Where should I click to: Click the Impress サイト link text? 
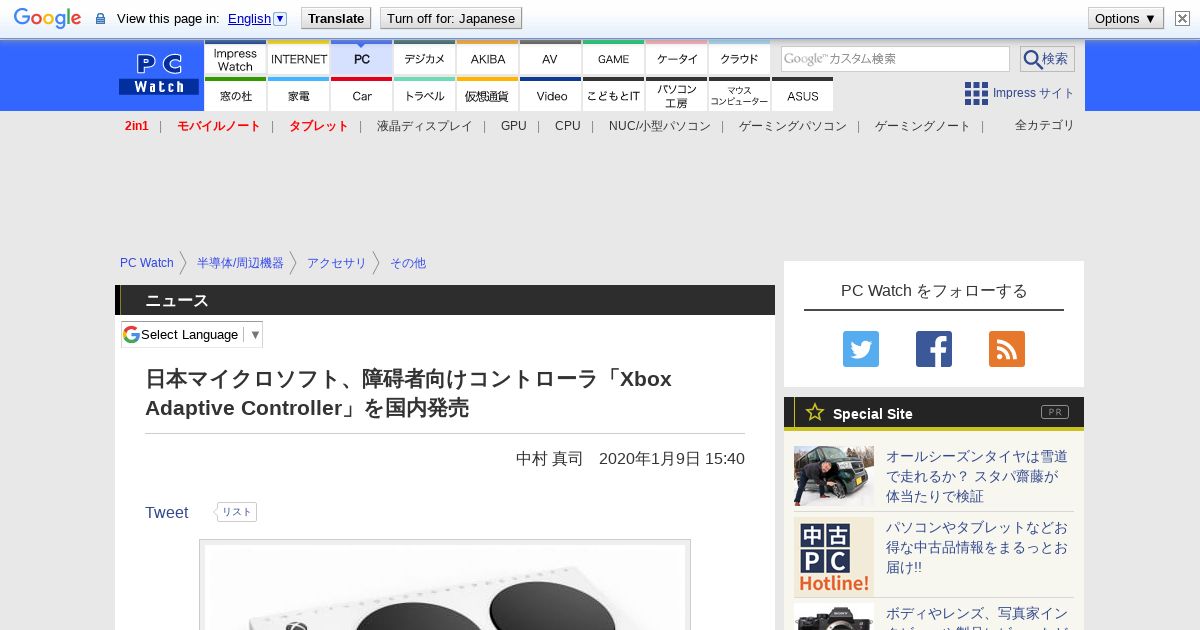[x=1034, y=93]
